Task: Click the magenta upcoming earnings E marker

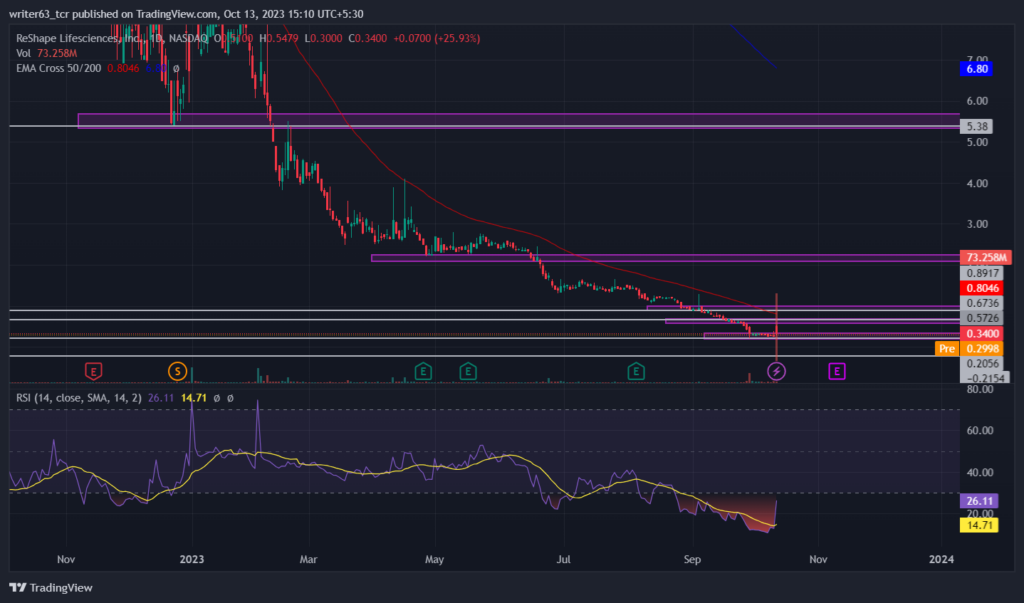Action: click(x=837, y=372)
